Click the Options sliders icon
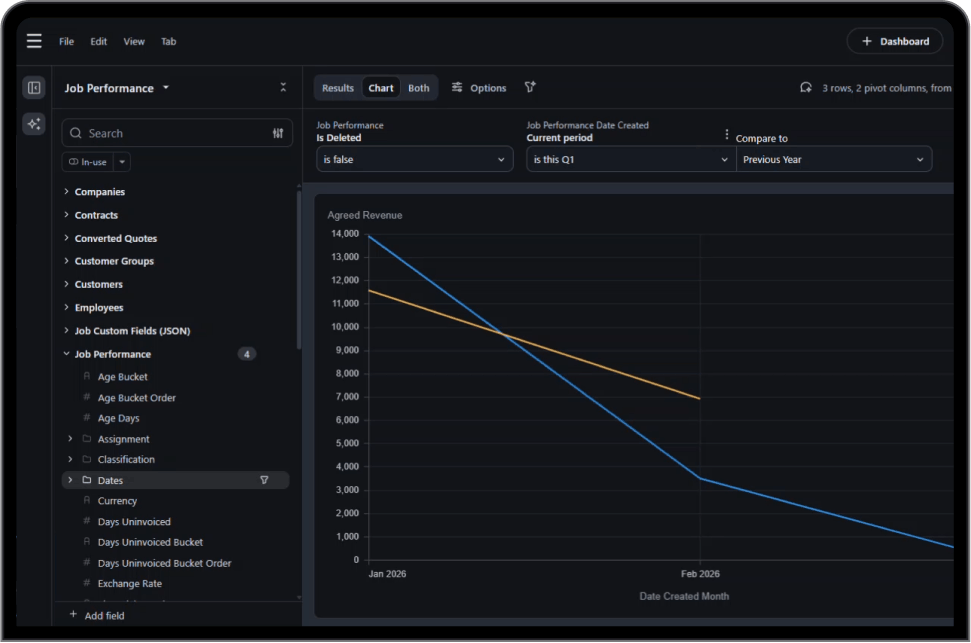This screenshot has height=643, width=971. click(457, 87)
